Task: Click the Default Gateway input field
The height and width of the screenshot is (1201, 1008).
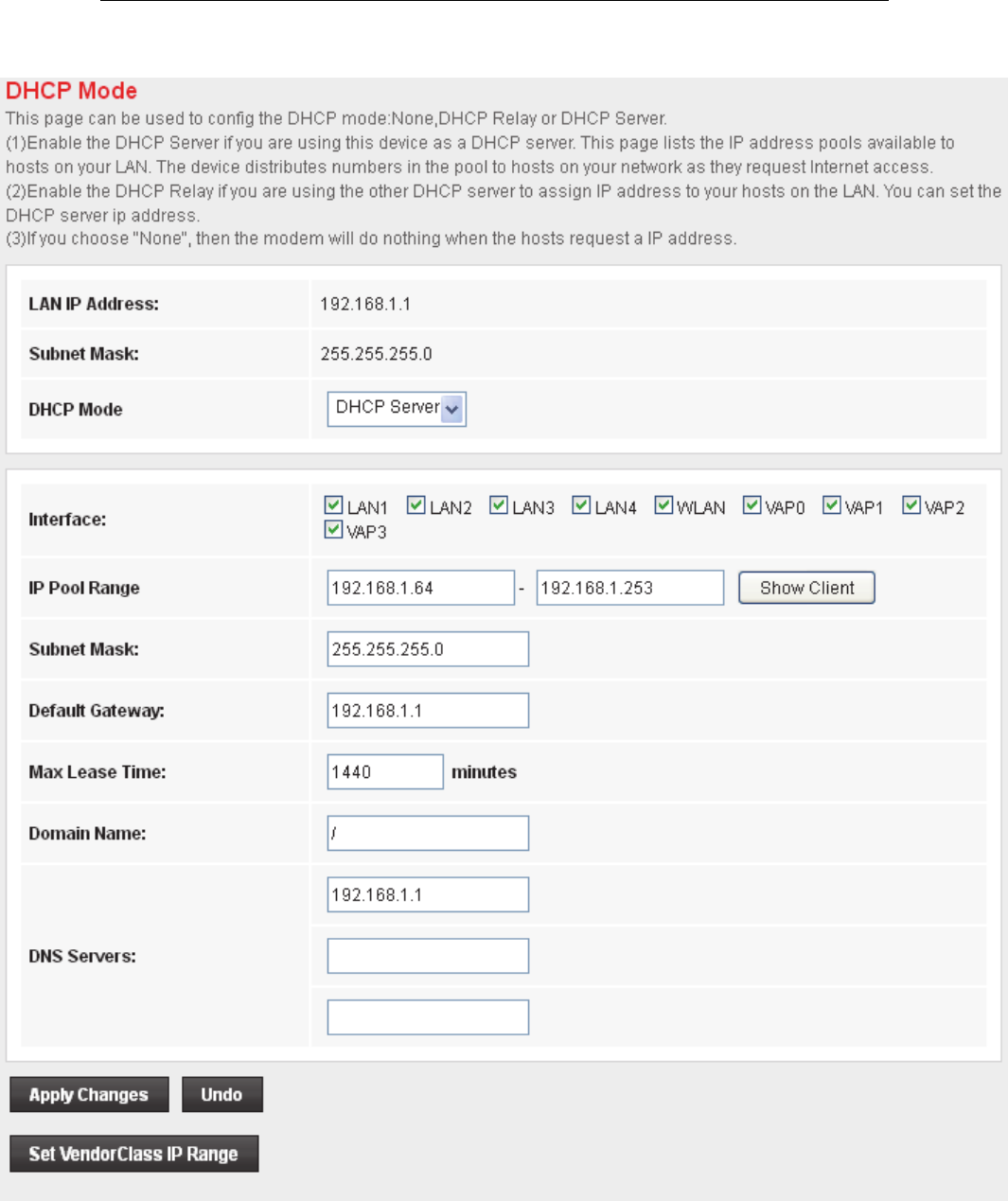Action: 428,711
